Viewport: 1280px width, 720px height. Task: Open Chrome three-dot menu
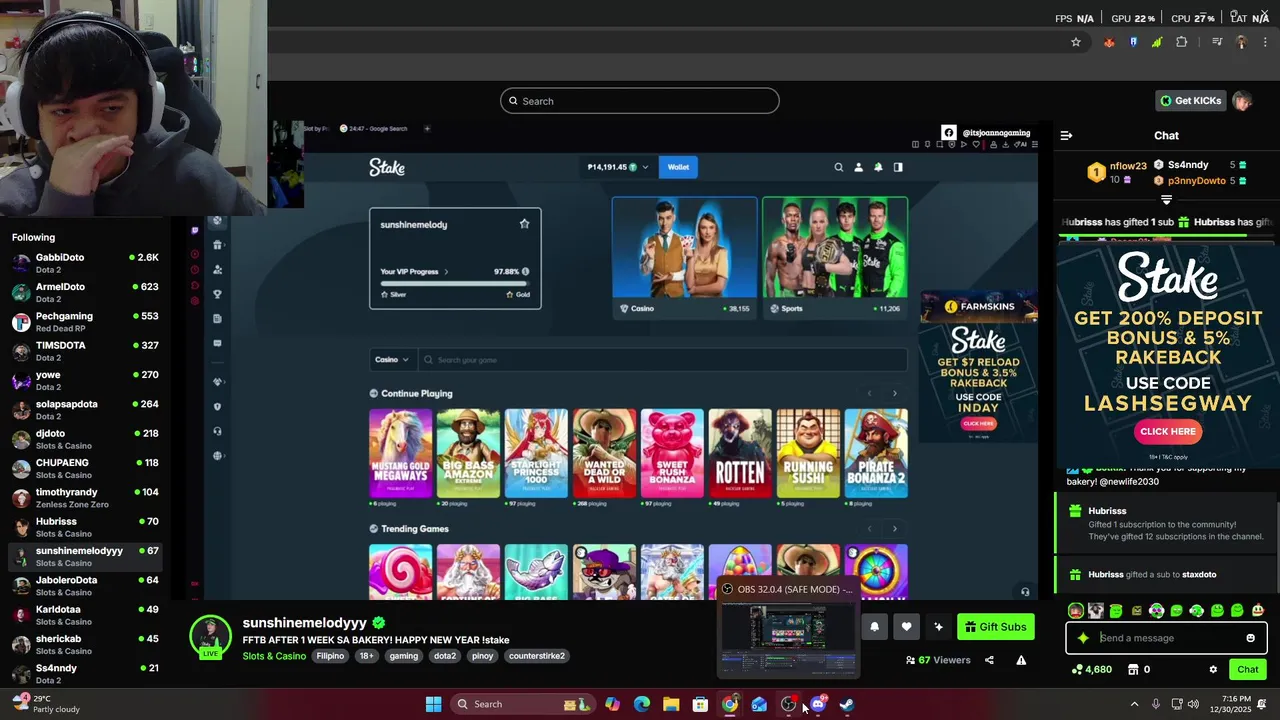(1265, 42)
